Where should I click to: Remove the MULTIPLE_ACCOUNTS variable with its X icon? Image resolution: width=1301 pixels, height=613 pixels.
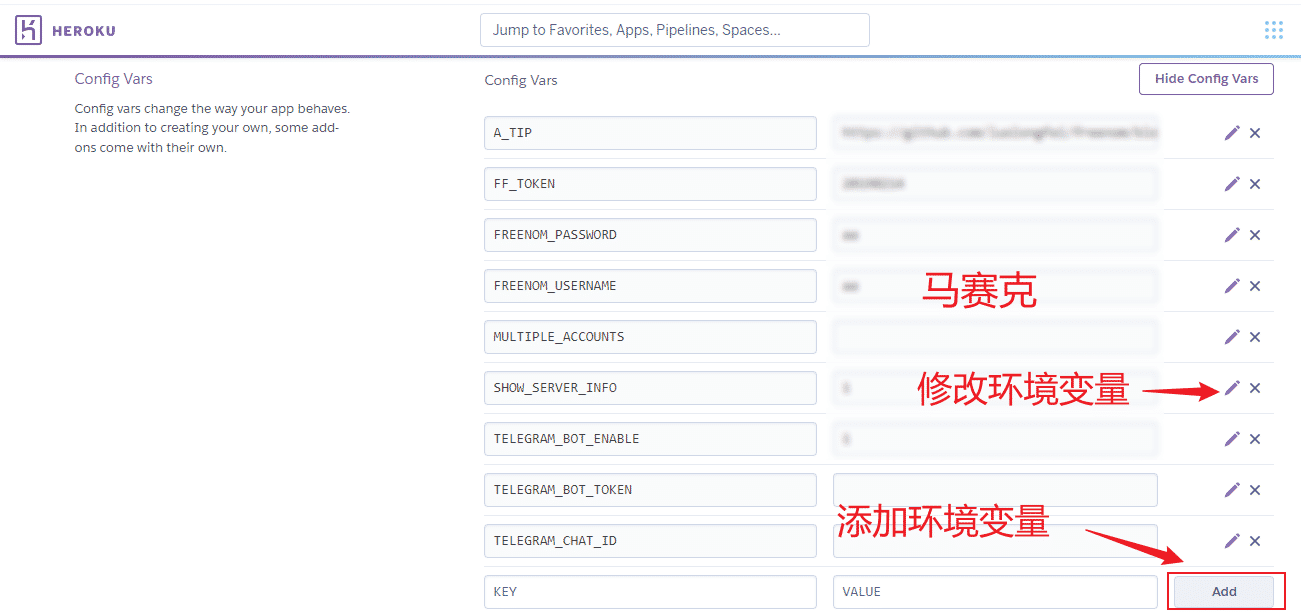1255,336
